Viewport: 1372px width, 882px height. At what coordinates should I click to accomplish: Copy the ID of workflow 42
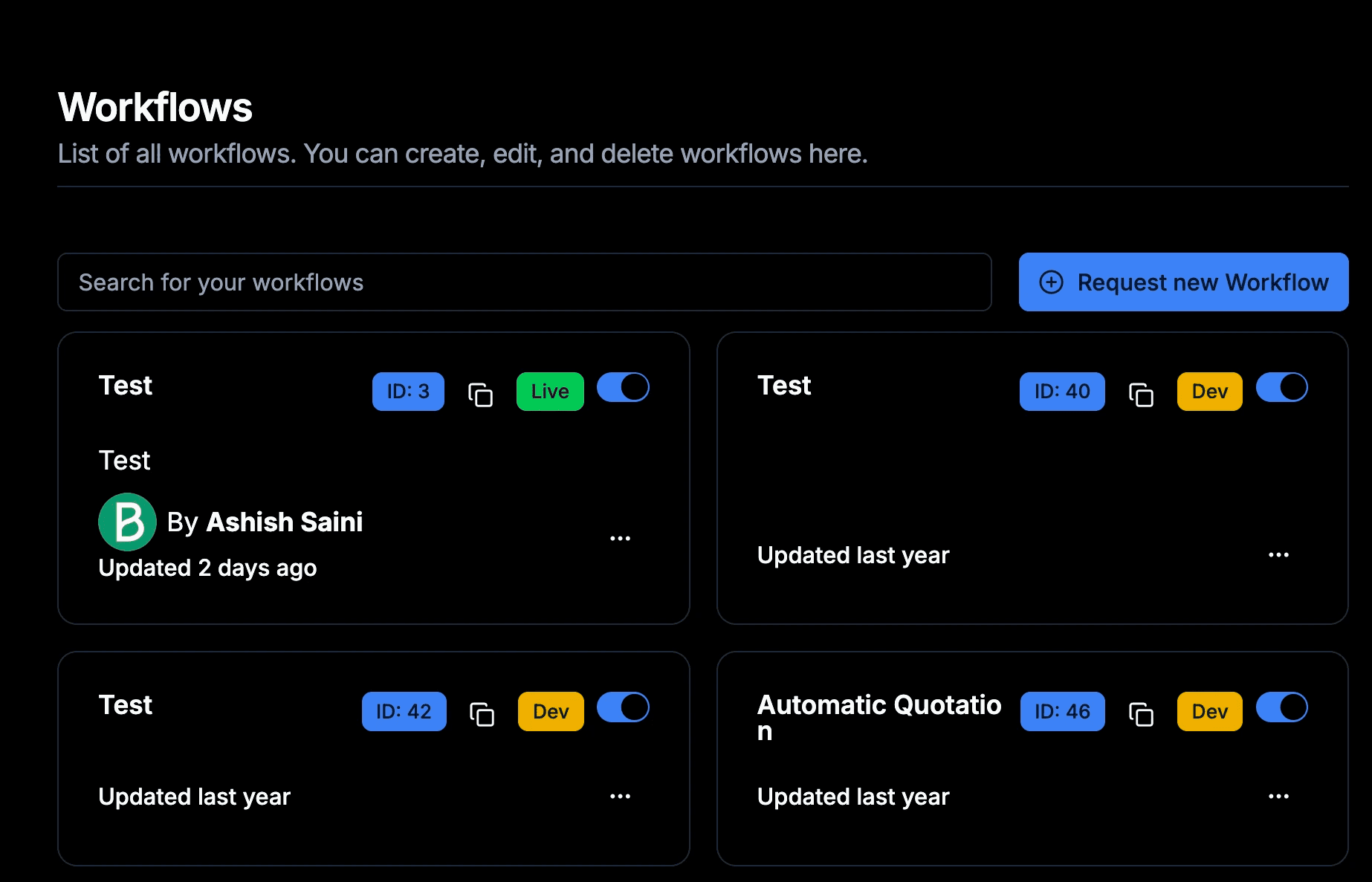(480, 714)
